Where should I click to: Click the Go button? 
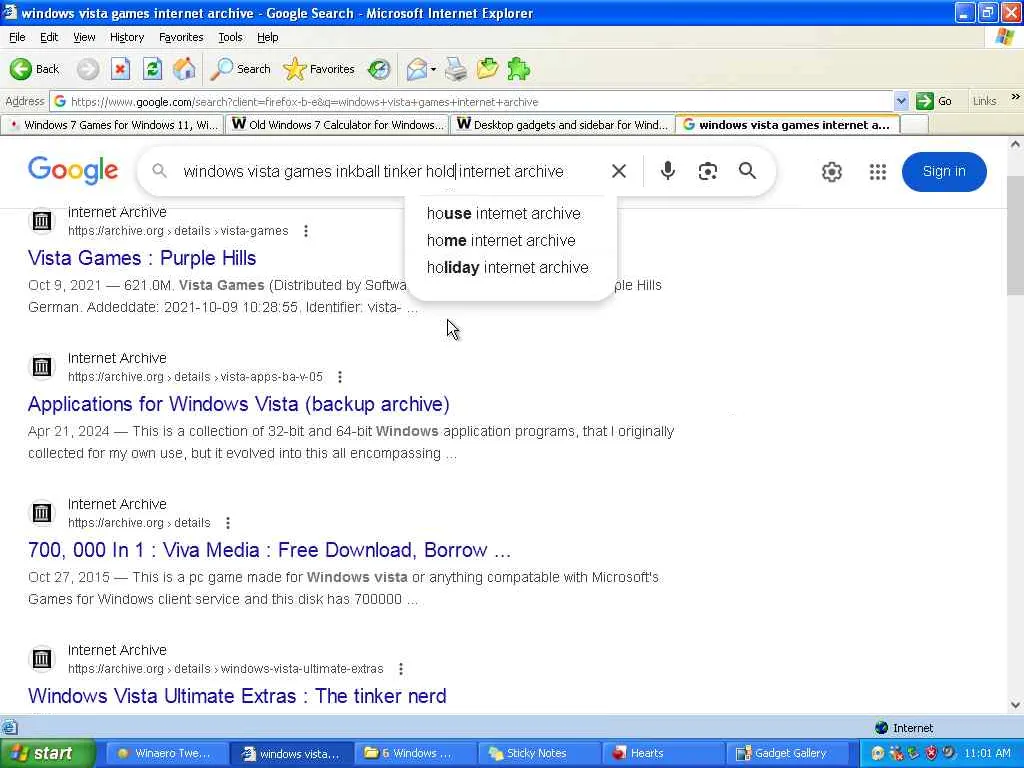pyautogui.click(x=935, y=101)
